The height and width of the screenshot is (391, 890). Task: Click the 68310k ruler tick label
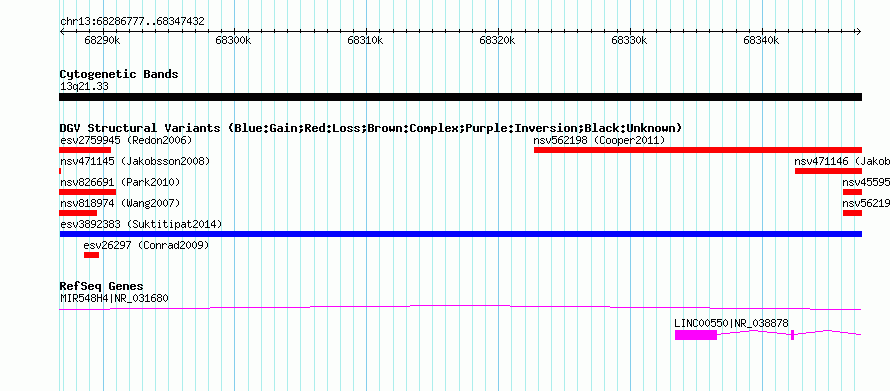(x=365, y=40)
